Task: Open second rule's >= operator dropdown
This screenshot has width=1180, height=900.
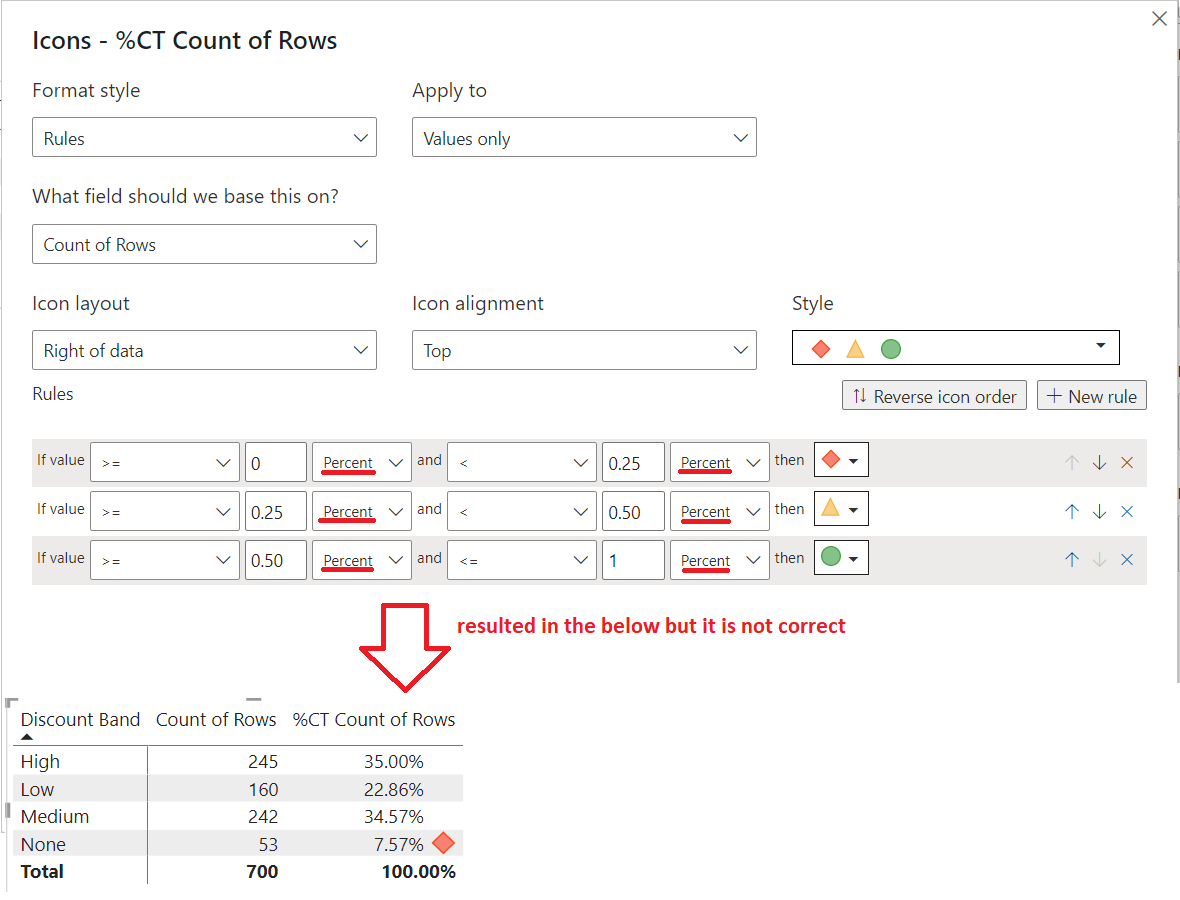Action: point(165,511)
